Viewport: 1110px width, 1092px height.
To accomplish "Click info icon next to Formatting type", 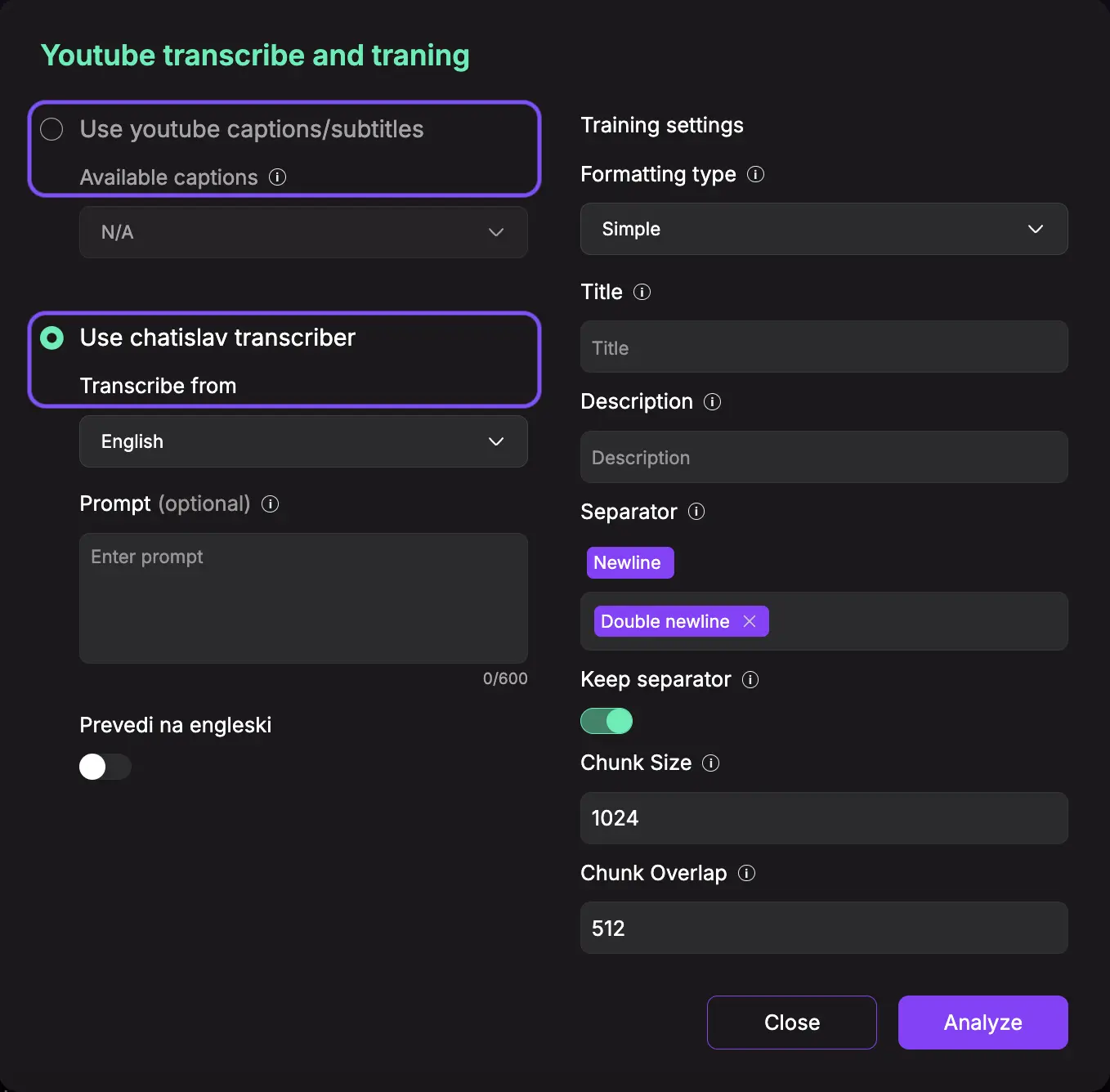I will [756, 174].
